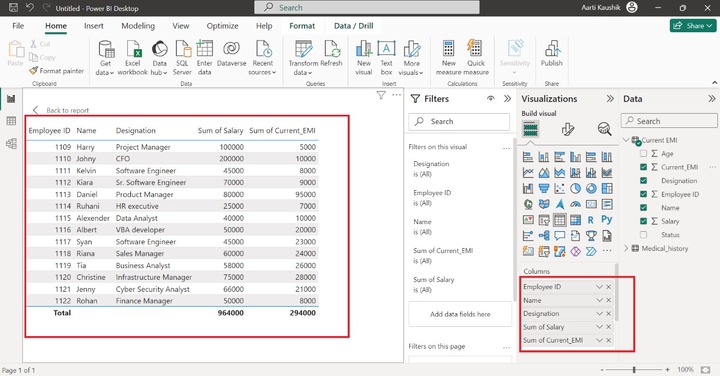The width and height of the screenshot is (720, 376).
Task: Uncheck the Designation field
Action: click(x=643, y=180)
